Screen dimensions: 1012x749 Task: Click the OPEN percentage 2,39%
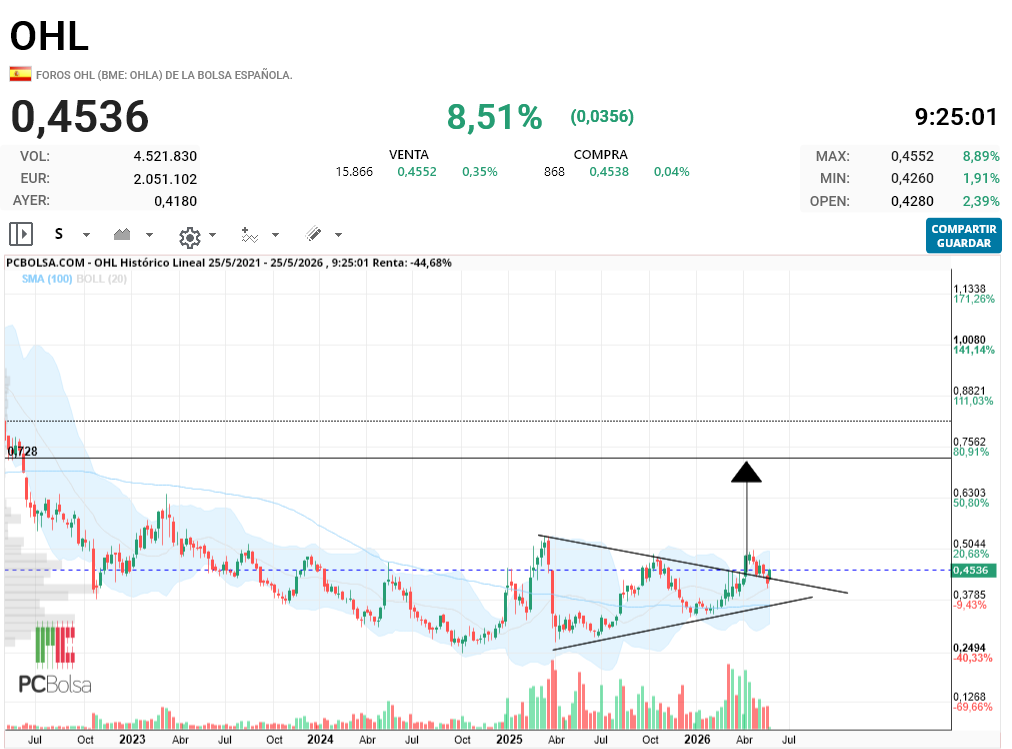point(981,201)
